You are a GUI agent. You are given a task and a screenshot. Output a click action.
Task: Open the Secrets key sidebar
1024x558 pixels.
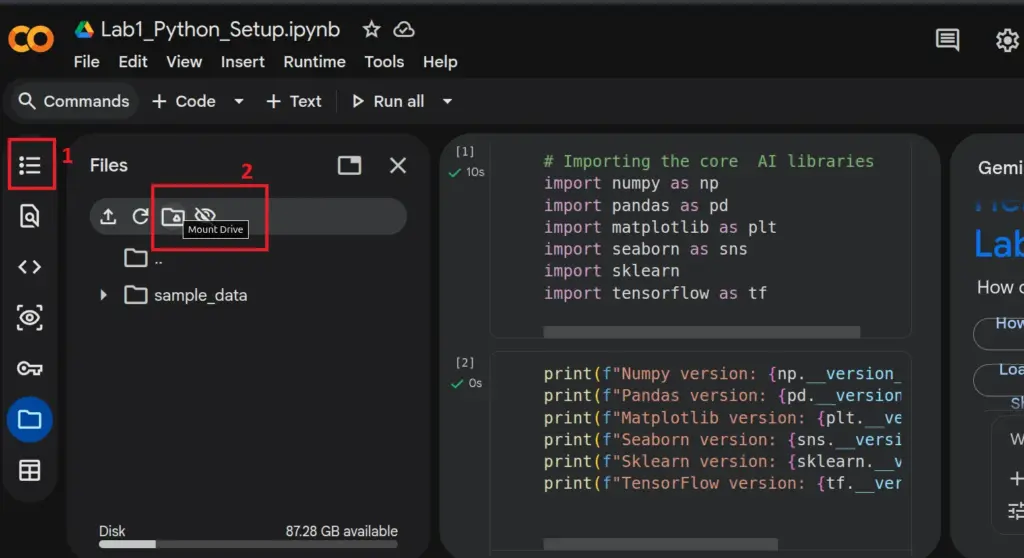pos(29,369)
